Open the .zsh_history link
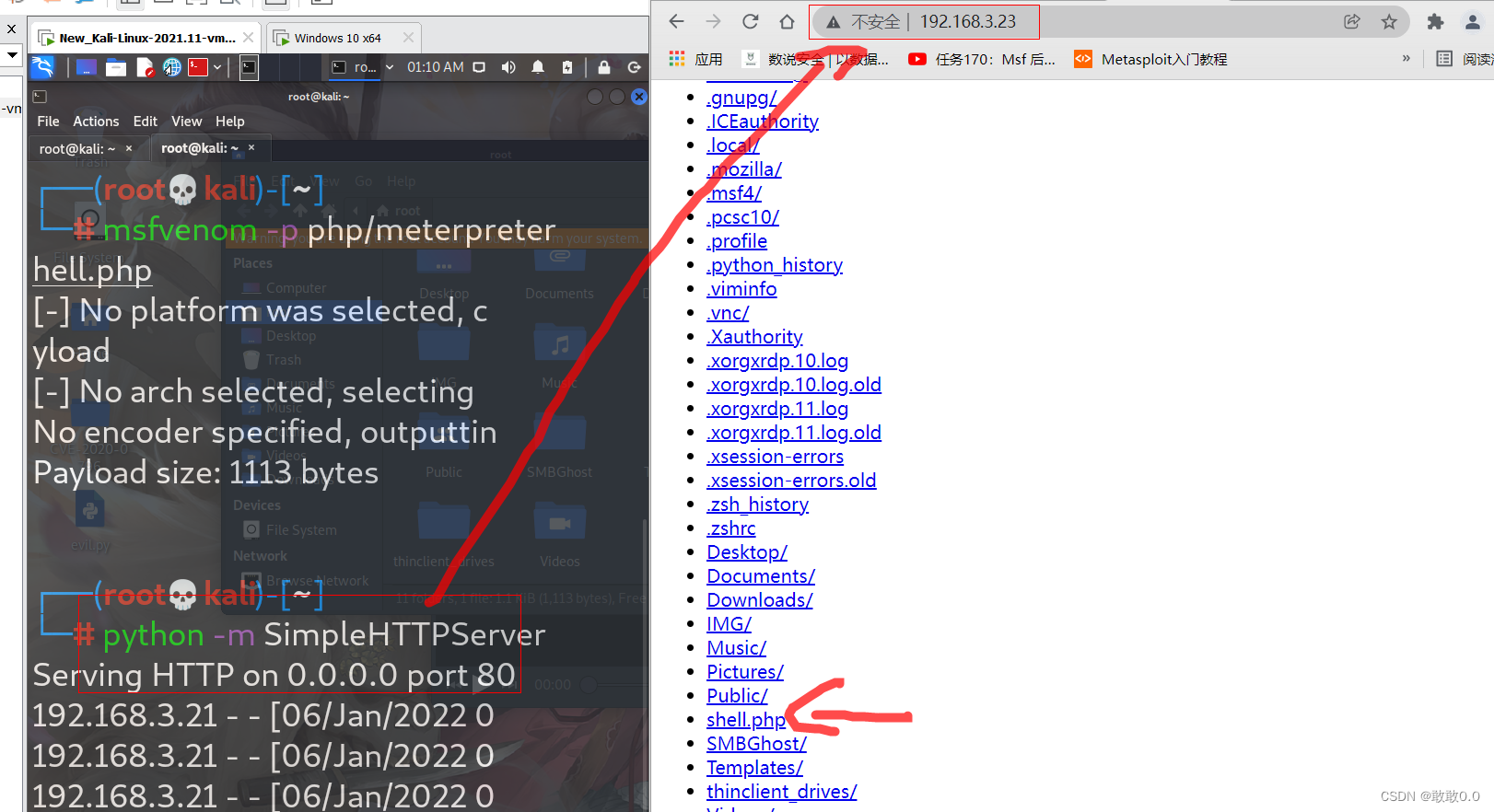This screenshot has width=1494, height=812. [757, 505]
